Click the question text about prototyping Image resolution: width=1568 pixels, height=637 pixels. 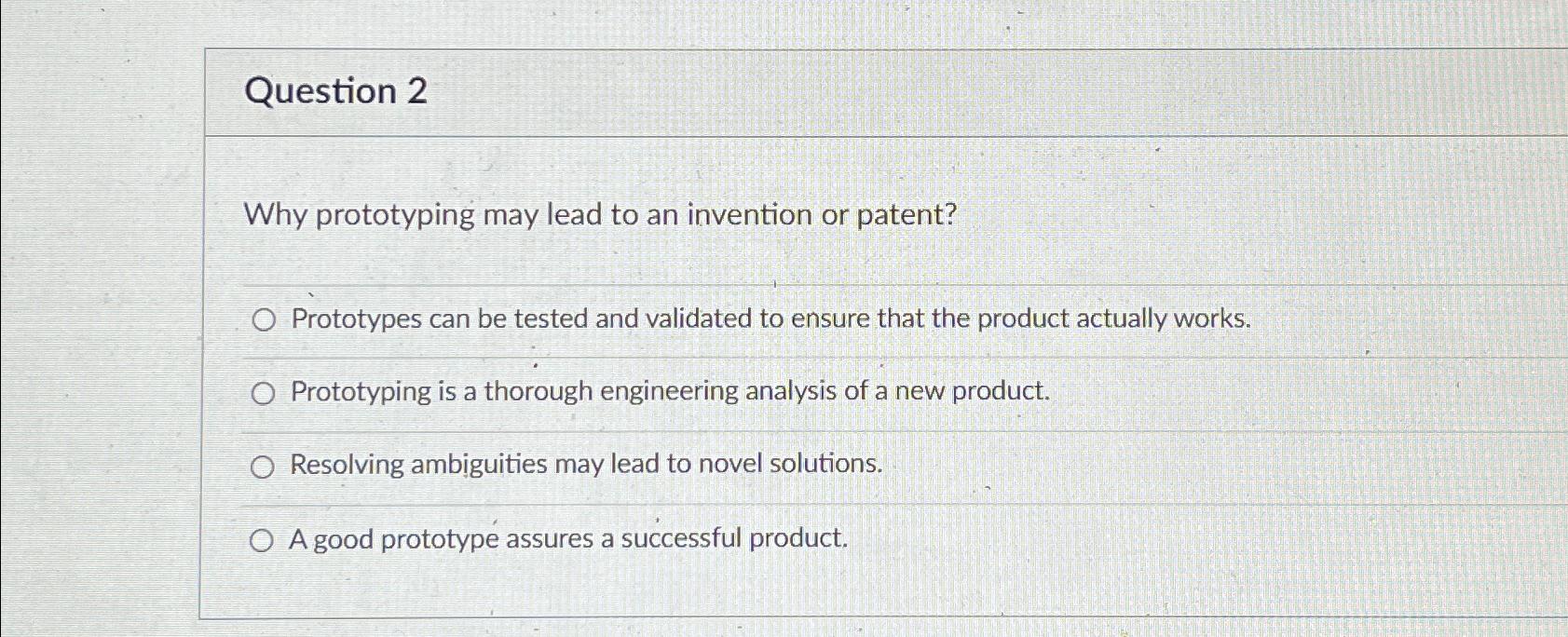coord(599,215)
